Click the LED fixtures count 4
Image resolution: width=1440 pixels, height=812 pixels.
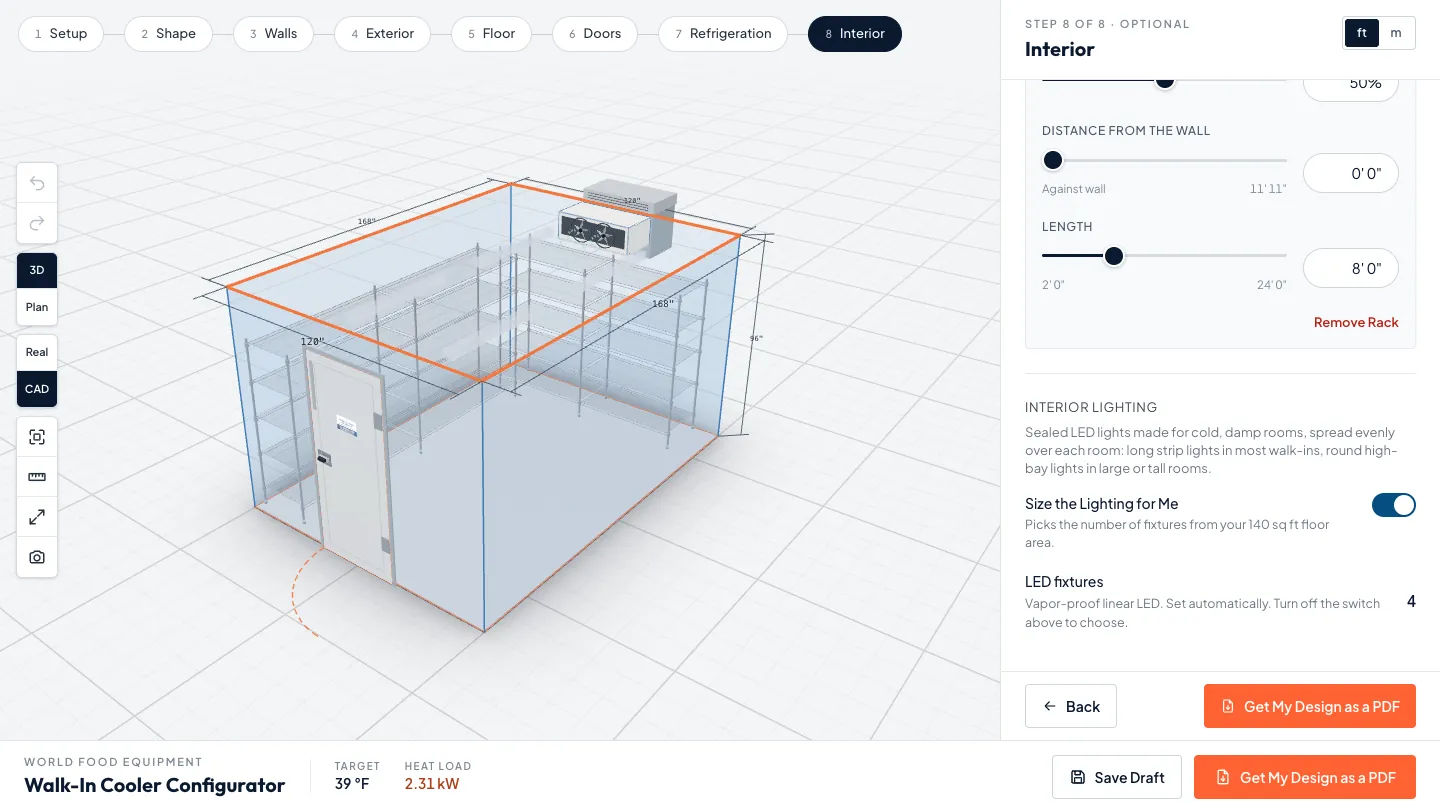point(1411,602)
